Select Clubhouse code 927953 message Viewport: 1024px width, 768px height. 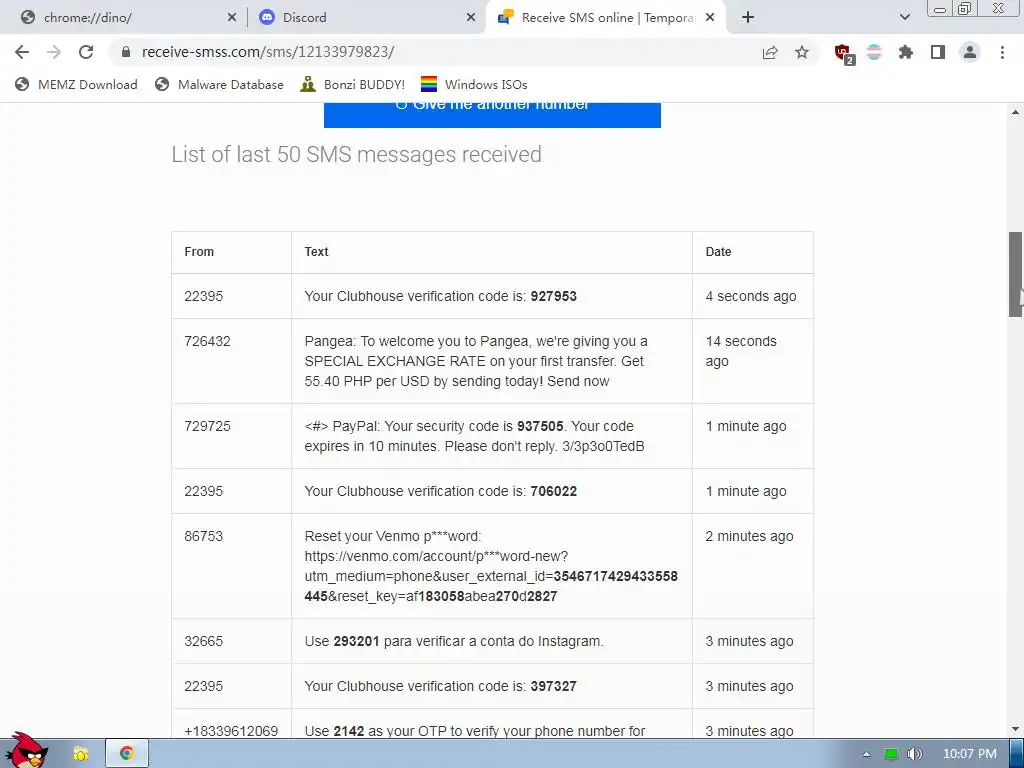tap(441, 296)
